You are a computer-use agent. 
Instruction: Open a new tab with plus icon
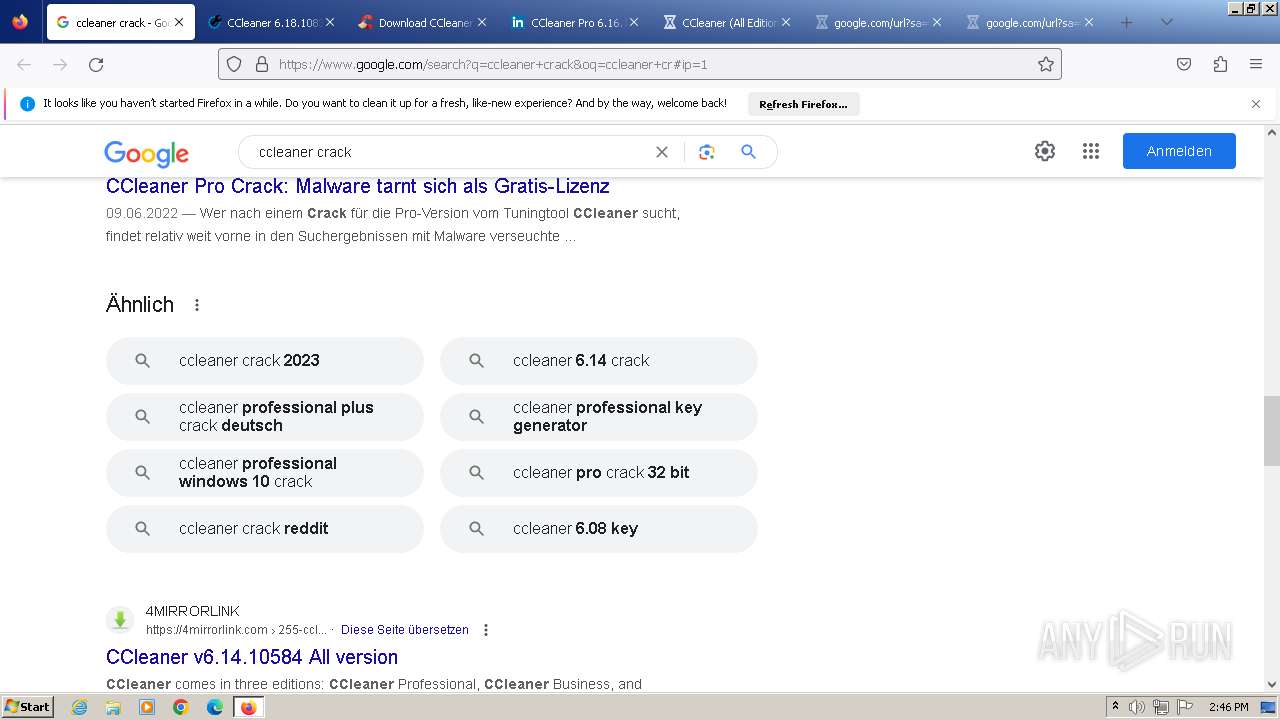[x=1127, y=22]
